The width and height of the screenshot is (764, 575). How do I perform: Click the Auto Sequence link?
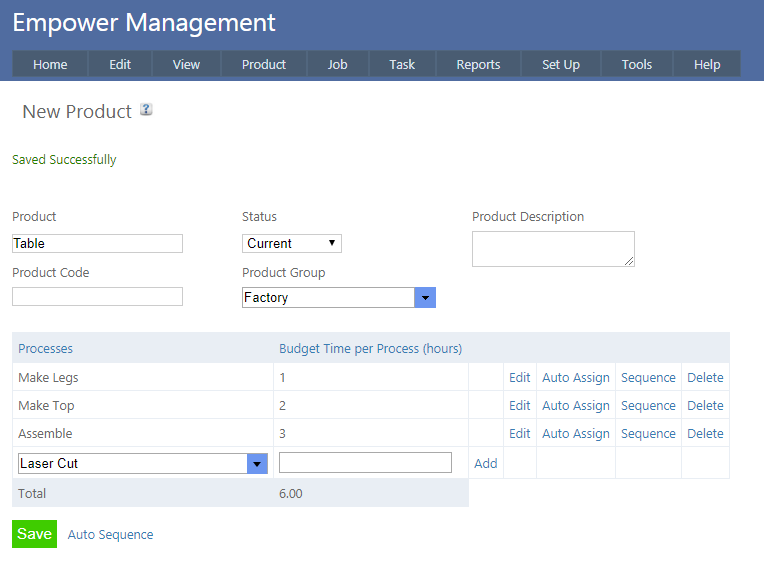[110, 535]
